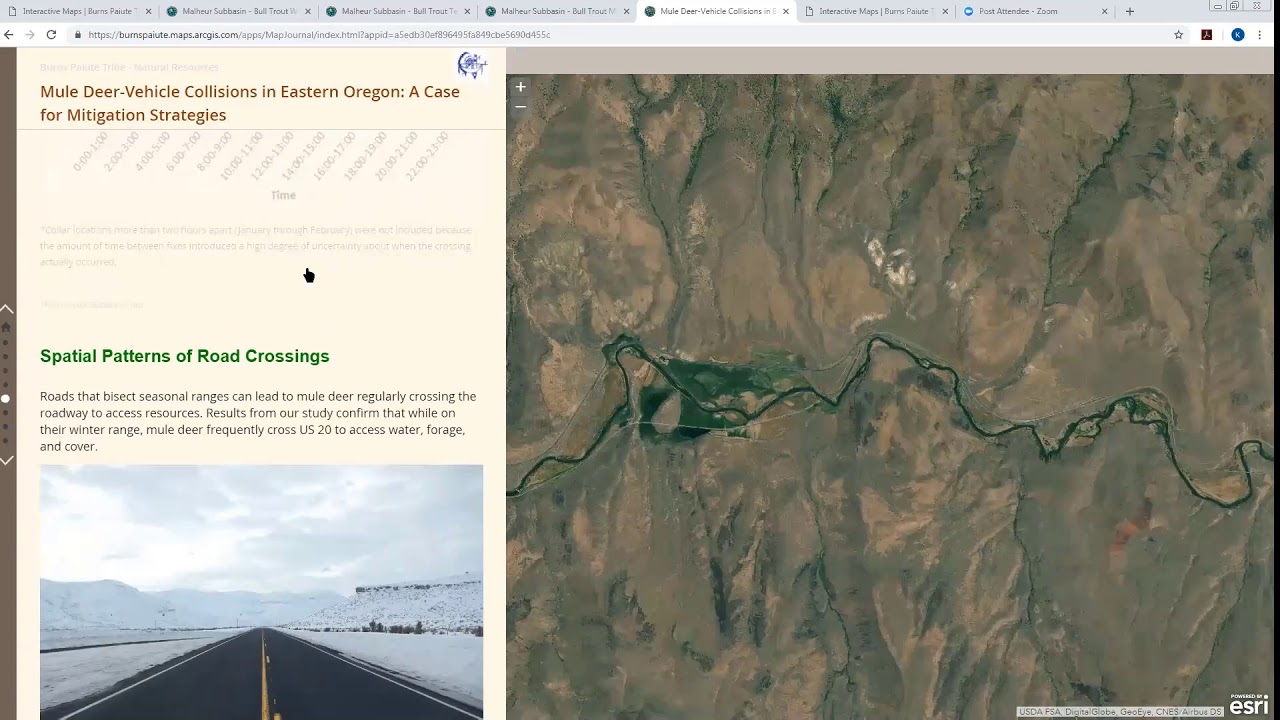Switch to Malheur Subbasin Bull Trout Te tab
The width and height of the screenshot is (1280, 720).
pyautogui.click(x=398, y=11)
